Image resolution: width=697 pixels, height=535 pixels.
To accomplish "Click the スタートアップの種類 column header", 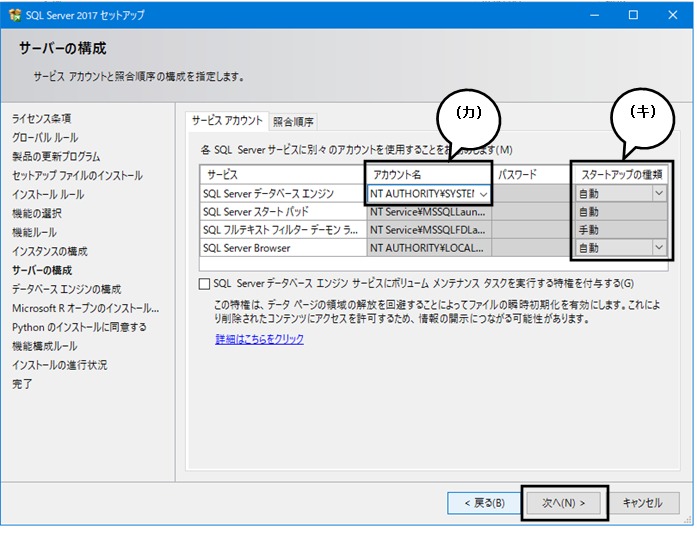I will coord(621,175).
